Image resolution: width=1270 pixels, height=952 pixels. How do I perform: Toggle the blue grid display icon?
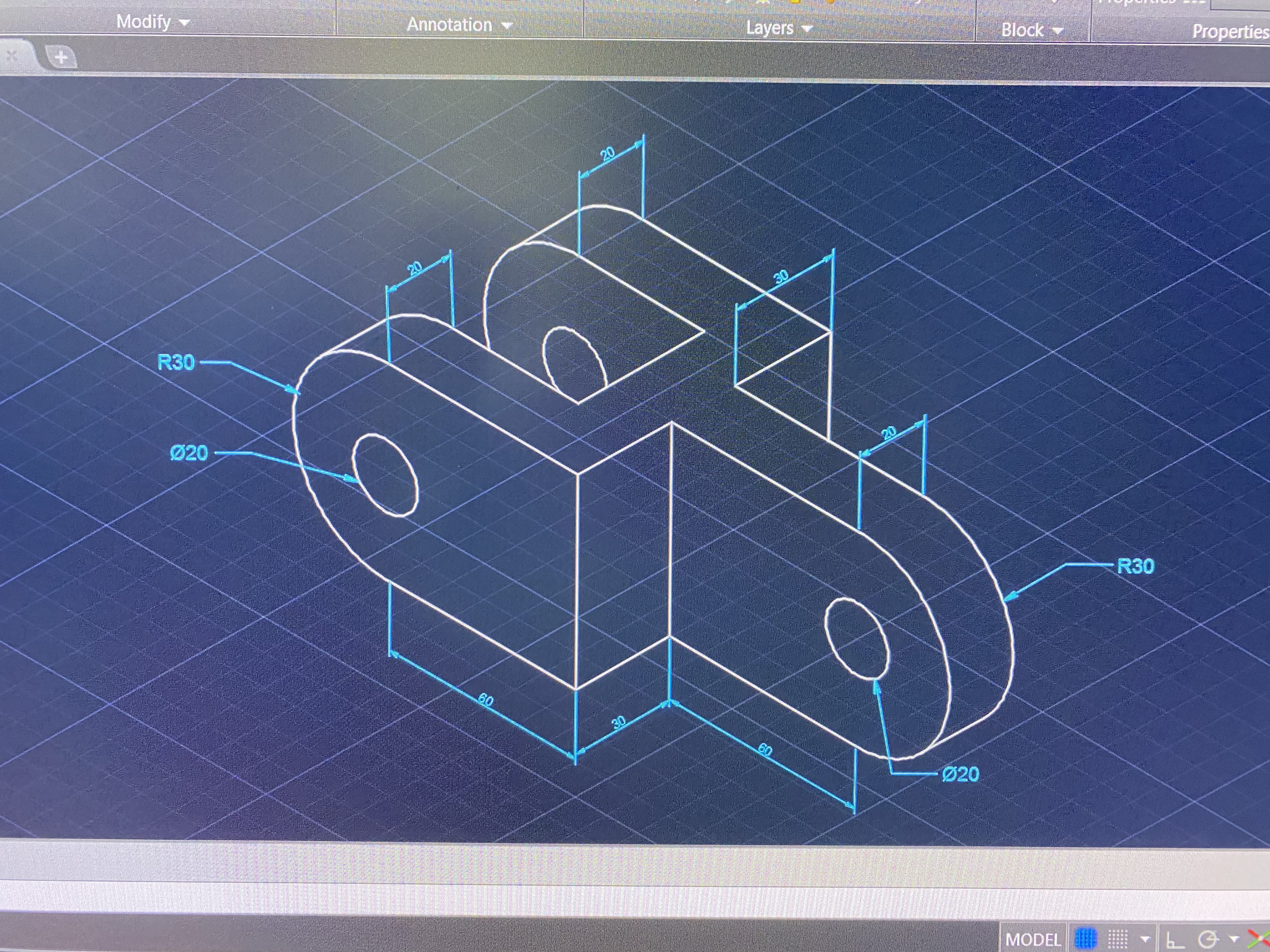pos(1085,939)
